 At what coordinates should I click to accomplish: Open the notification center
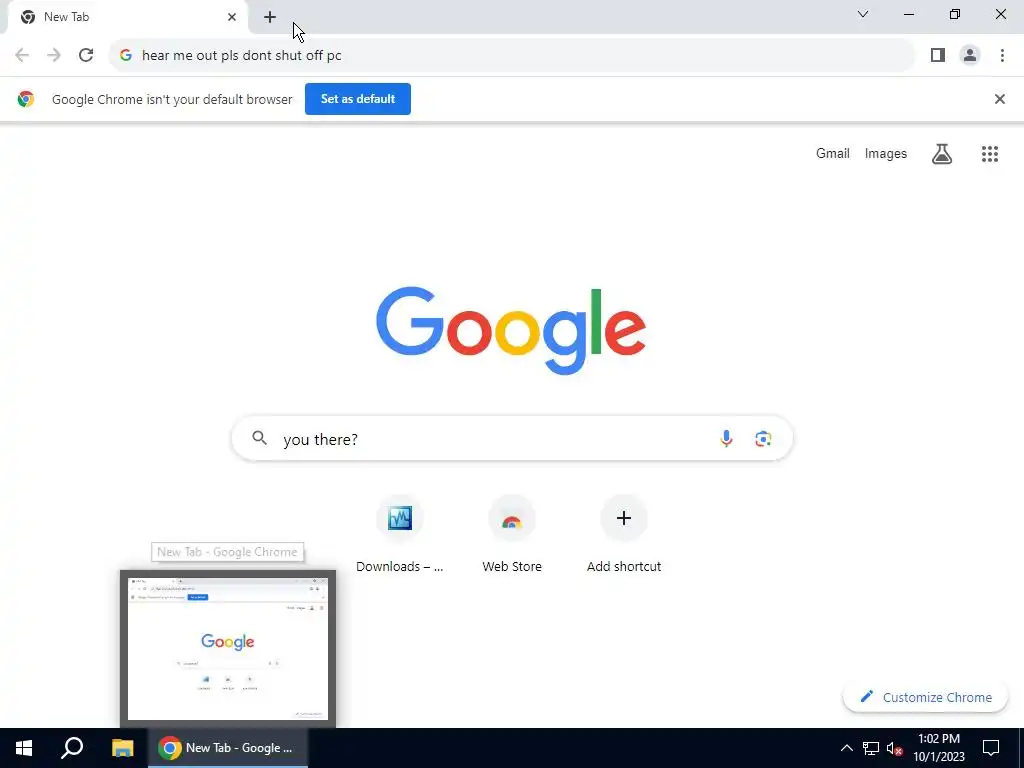(x=991, y=748)
